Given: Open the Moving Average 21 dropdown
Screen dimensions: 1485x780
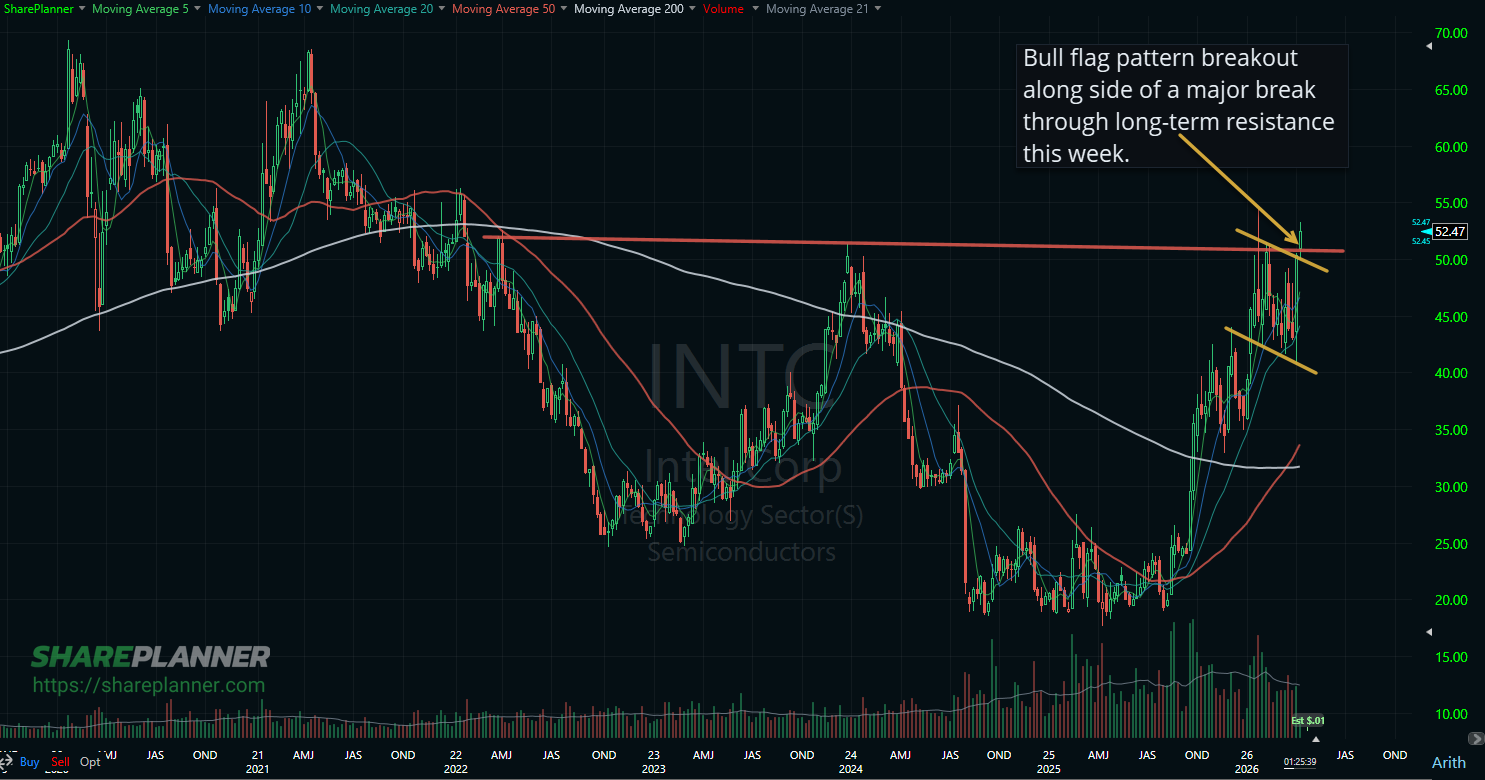Looking at the screenshot, I should pos(817,8).
